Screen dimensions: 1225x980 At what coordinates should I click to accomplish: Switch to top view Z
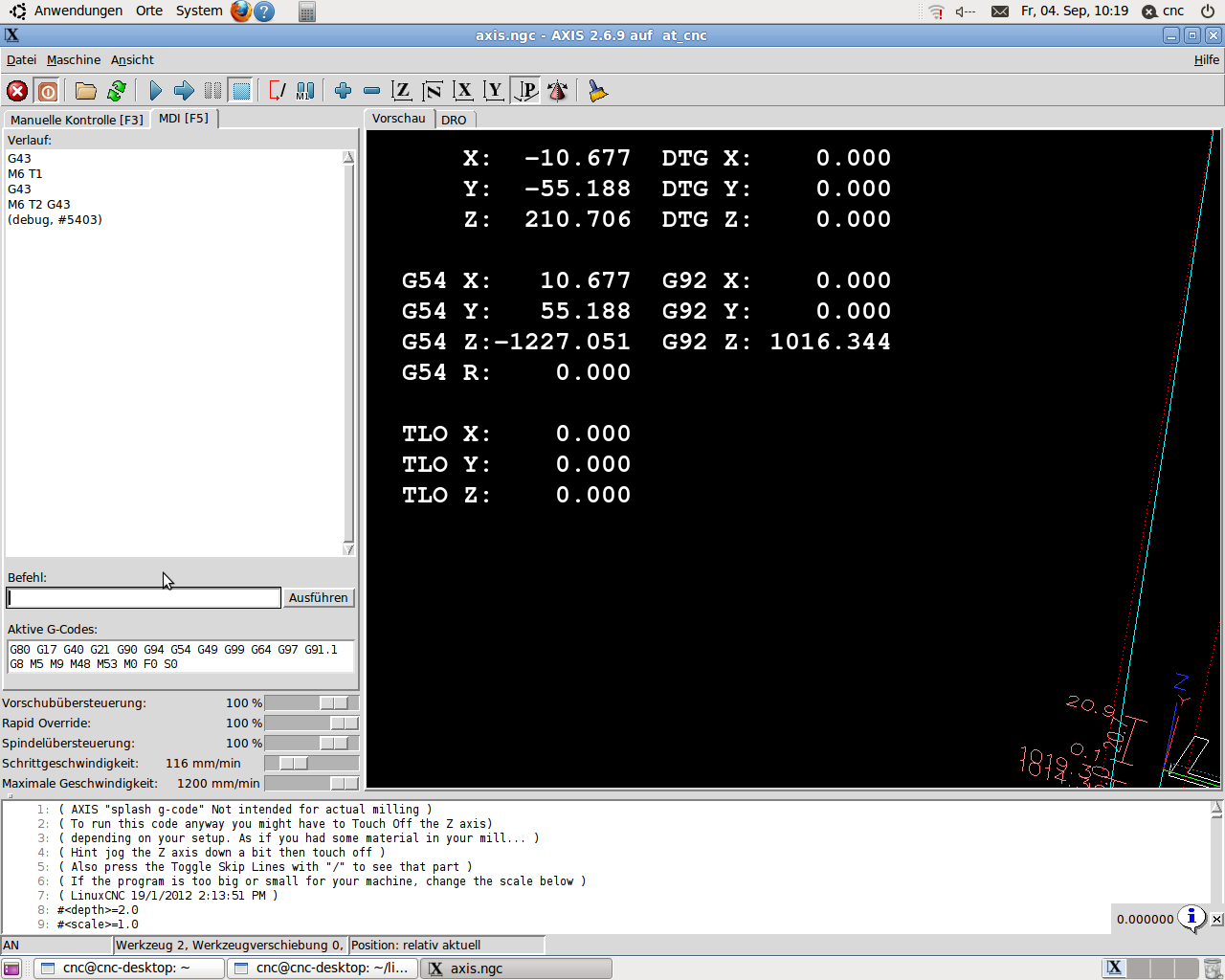coord(402,91)
